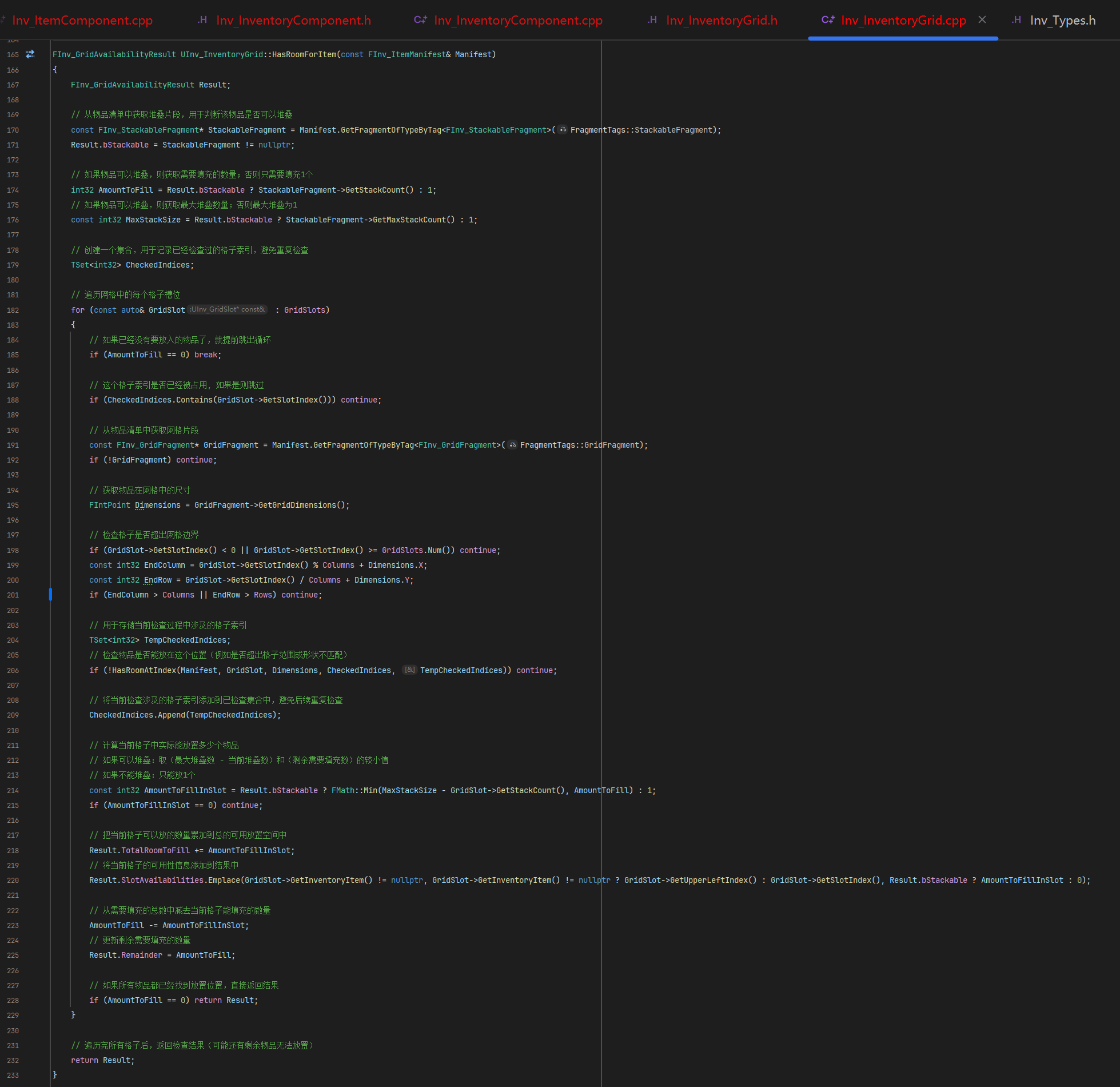The height and width of the screenshot is (1087, 1120).
Task: Click the blue change marker beside line 201
Action: pyautogui.click(x=50, y=595)
